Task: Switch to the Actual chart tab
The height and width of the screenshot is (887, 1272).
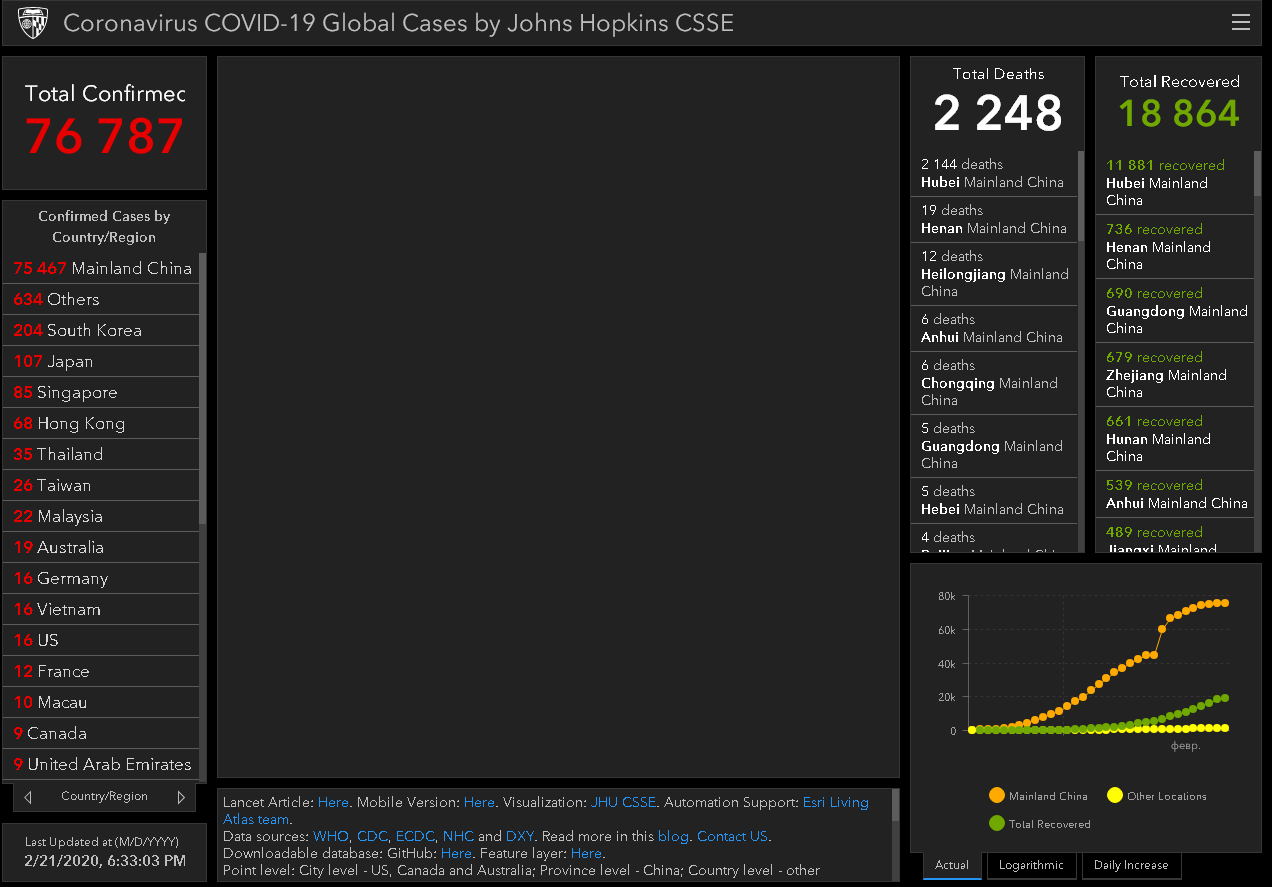Action: 952,865
